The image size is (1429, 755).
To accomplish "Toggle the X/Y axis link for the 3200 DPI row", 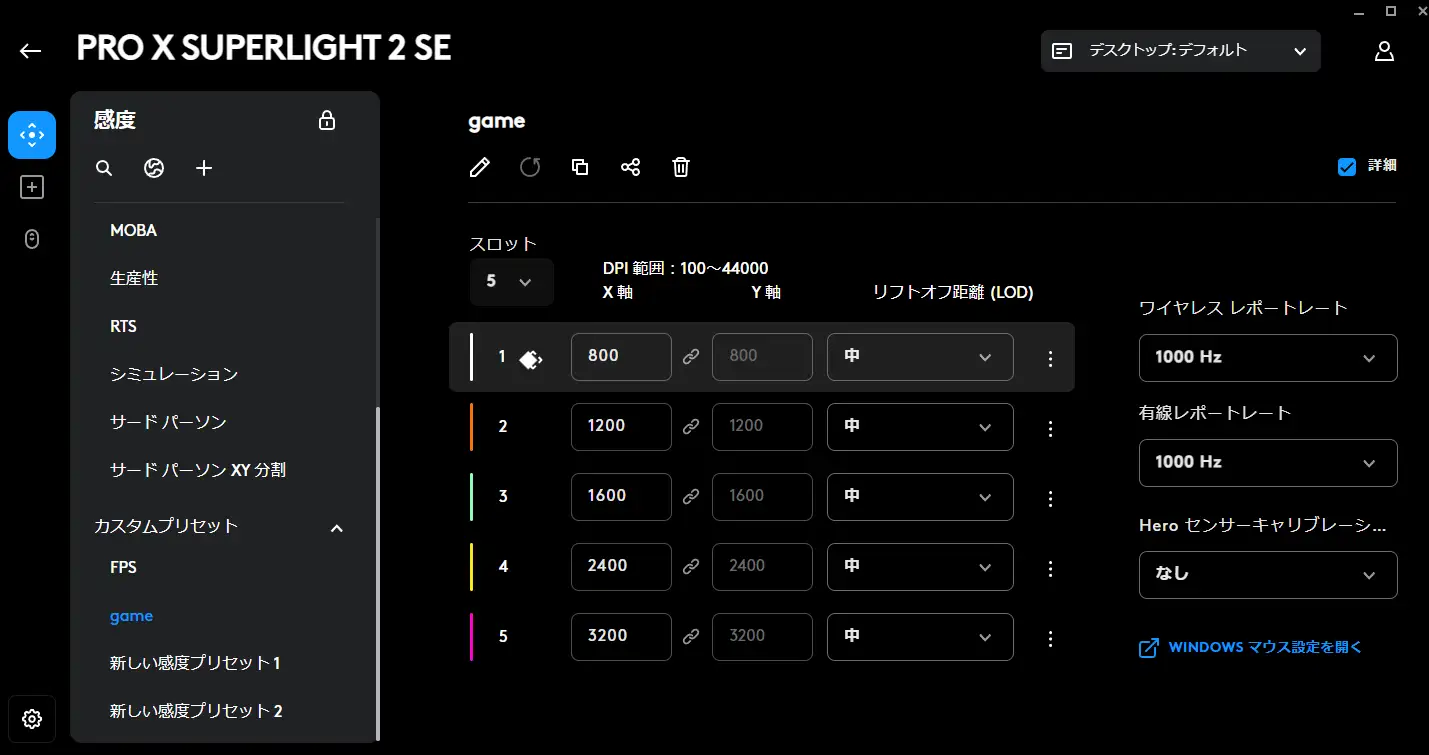I will (x=691, y=637).
